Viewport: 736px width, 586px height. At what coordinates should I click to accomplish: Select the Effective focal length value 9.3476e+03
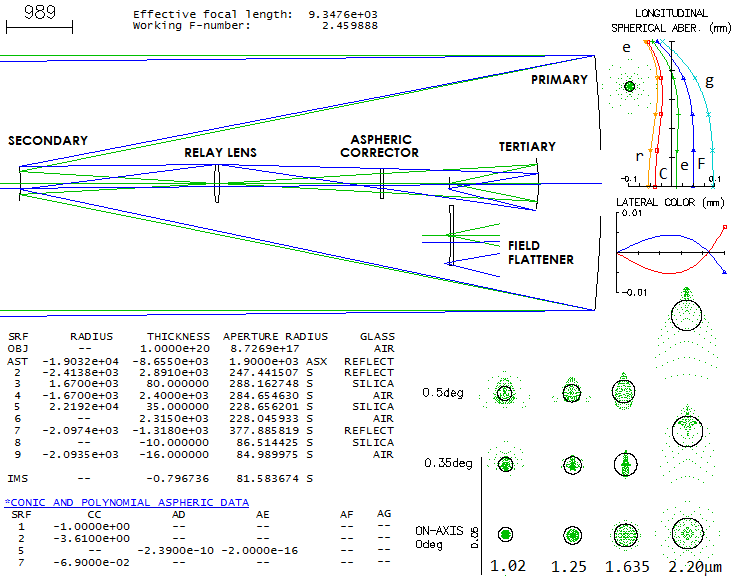[x=343, y=15]
